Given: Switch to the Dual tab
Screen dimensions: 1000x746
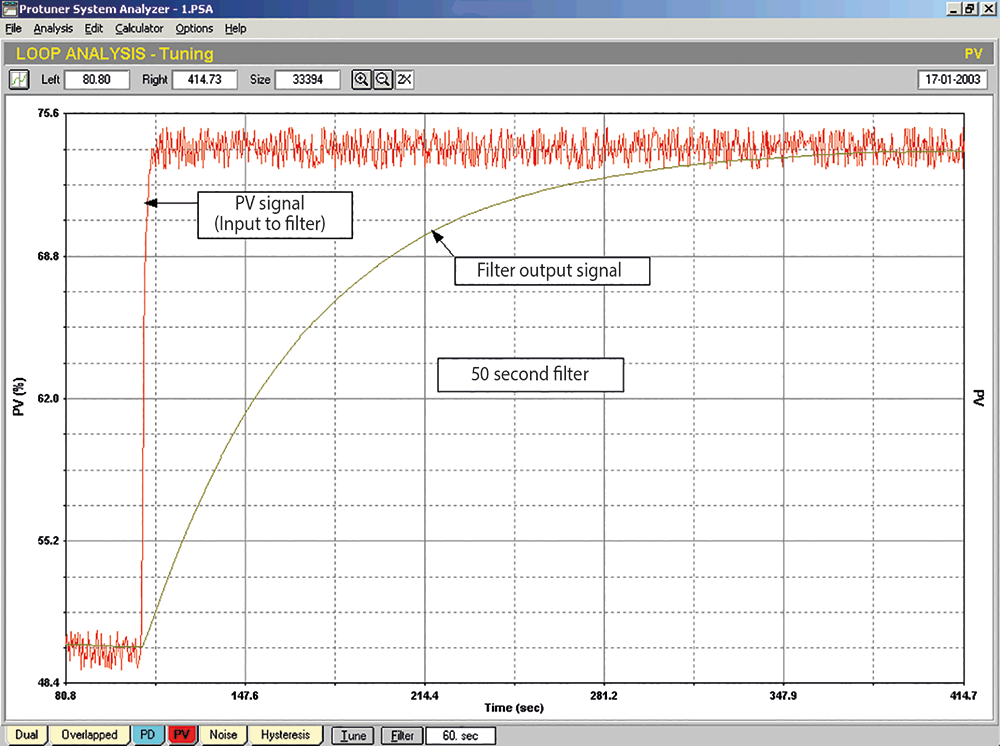Looking at the screenshot, I should click(27, 735).
